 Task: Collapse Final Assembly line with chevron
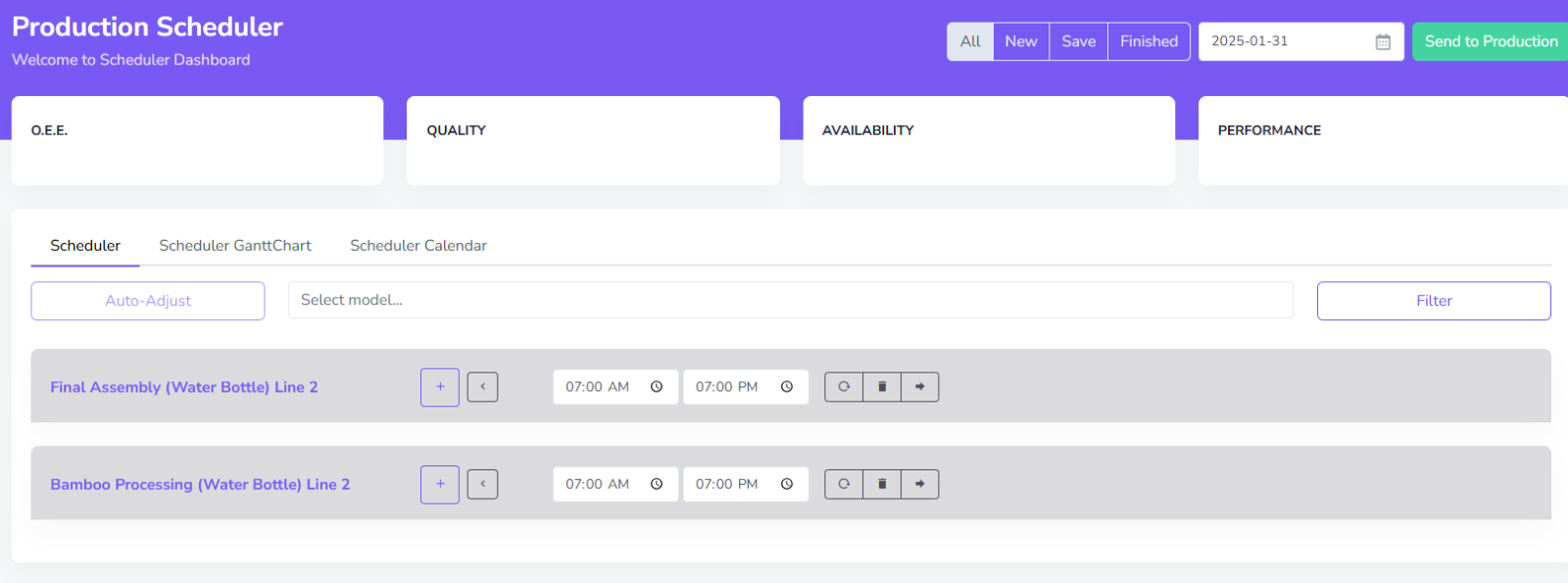[x=482, y=387]
